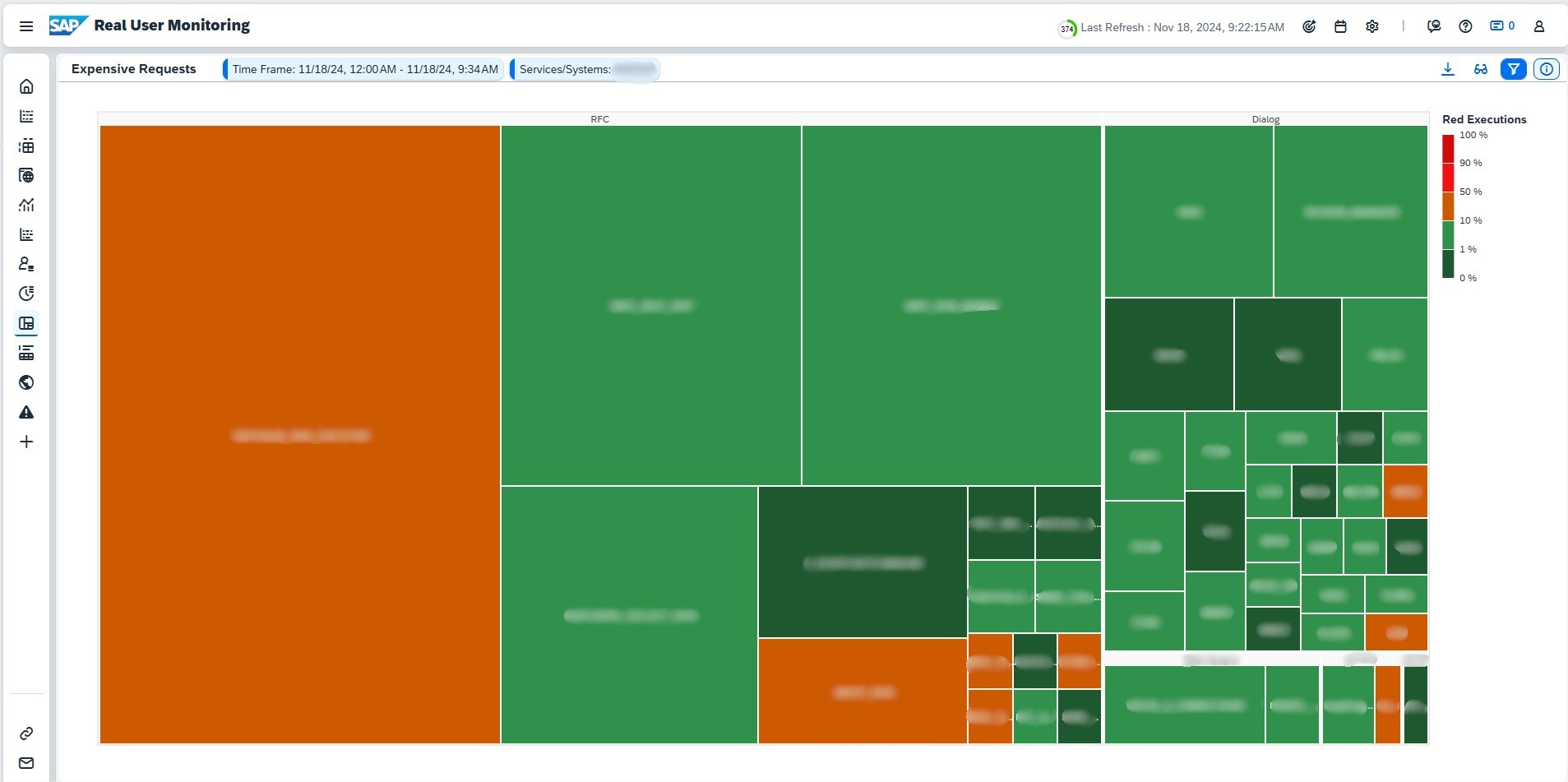Open the Time Frame filter chip

pyautogui.click(x=364, y=70)
